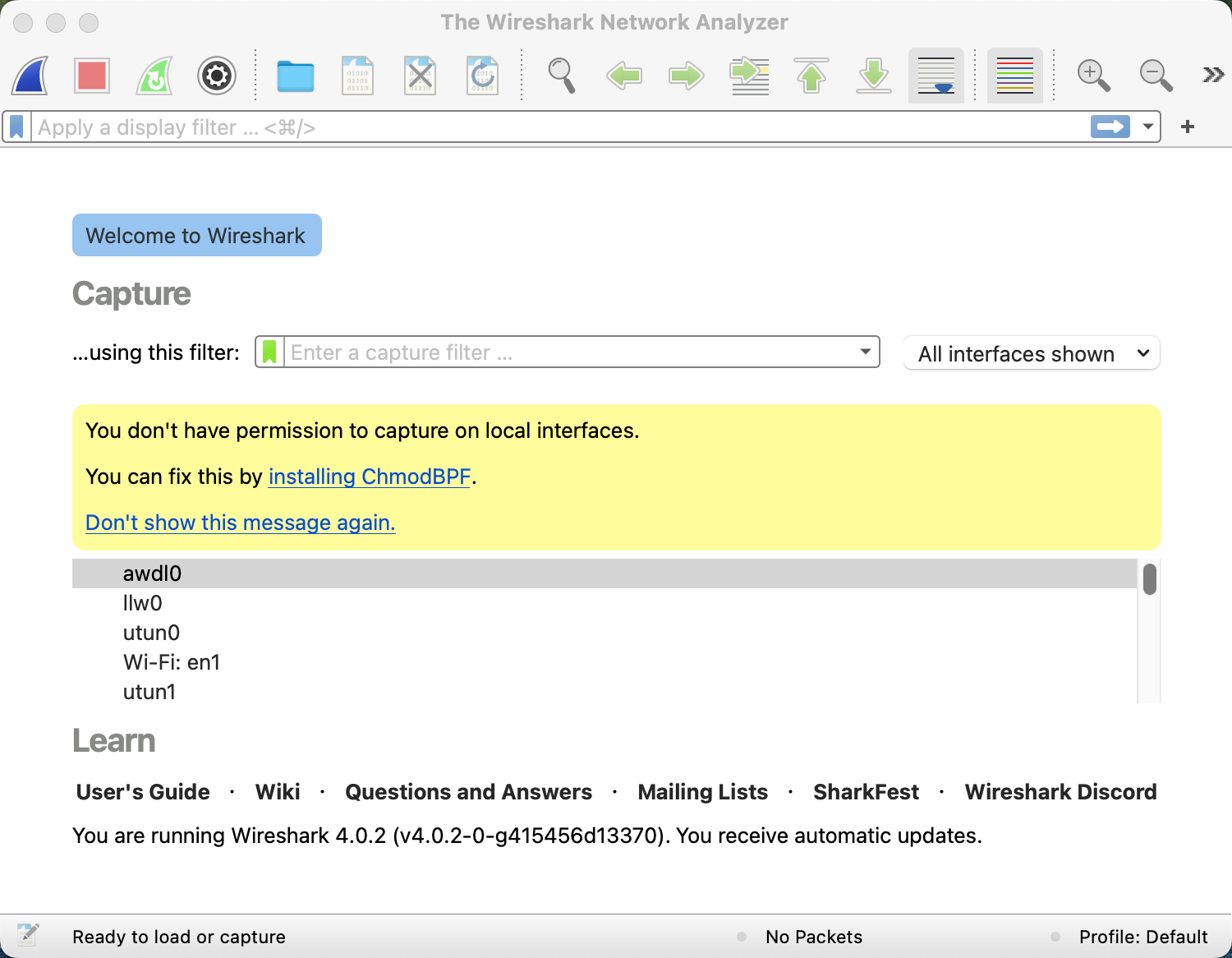This screenshot has height=958, width=1232.
Task: Click the Welcome to Wireshark banner
Action: (x=196, y=236)
